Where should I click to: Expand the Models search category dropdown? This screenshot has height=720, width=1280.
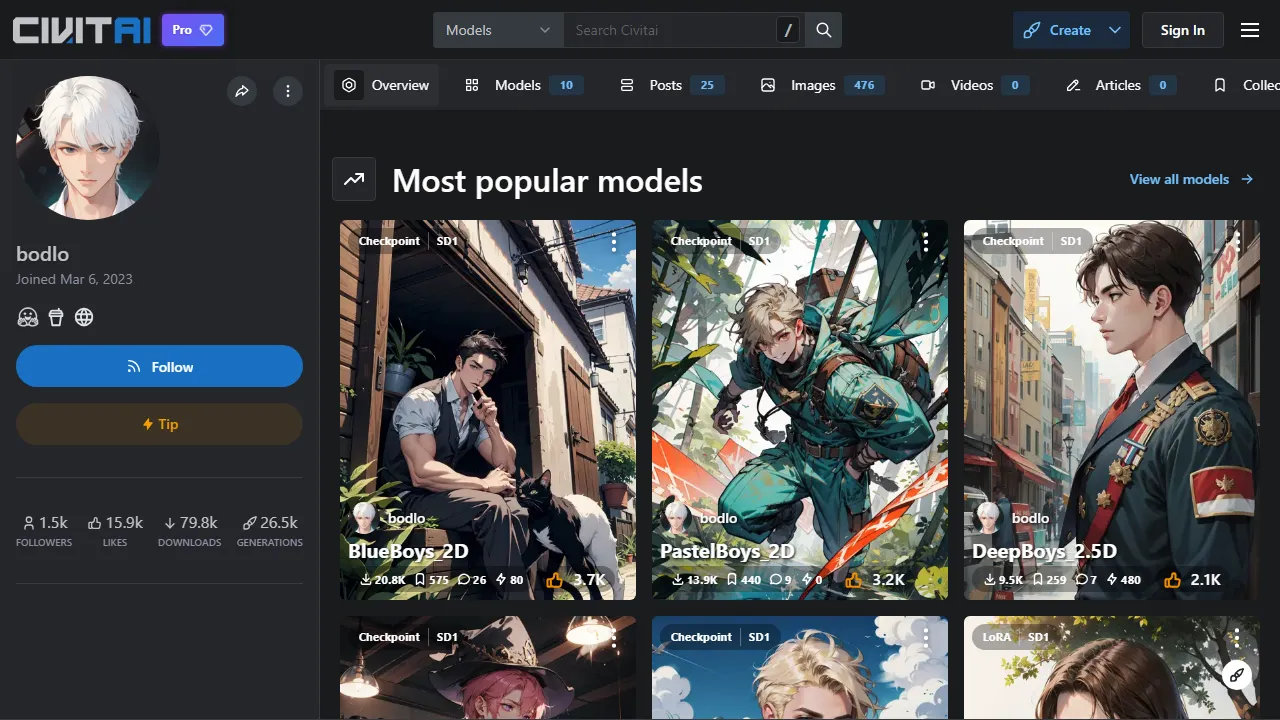[x=498, y=30]
